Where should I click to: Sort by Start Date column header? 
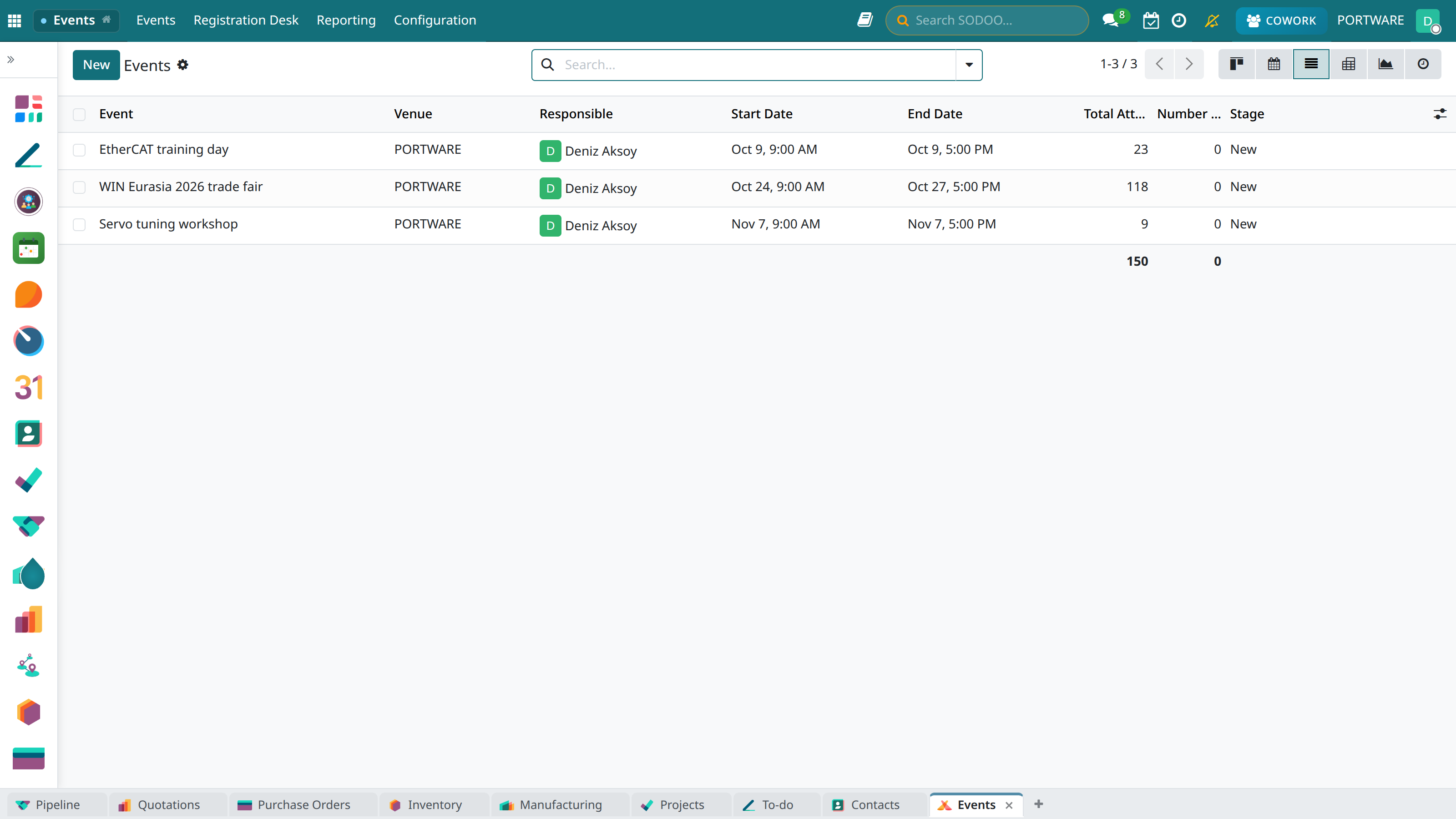761,114
